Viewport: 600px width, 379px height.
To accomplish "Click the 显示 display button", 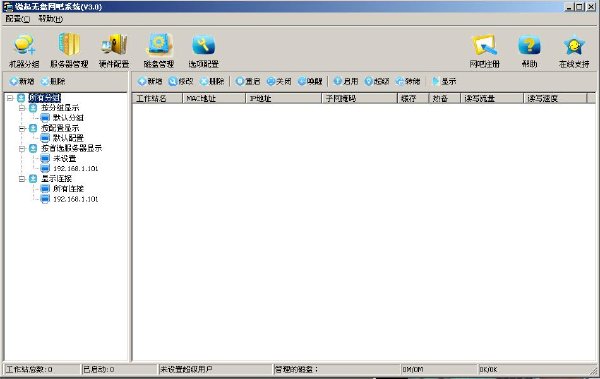I will [x=444, y=81].
